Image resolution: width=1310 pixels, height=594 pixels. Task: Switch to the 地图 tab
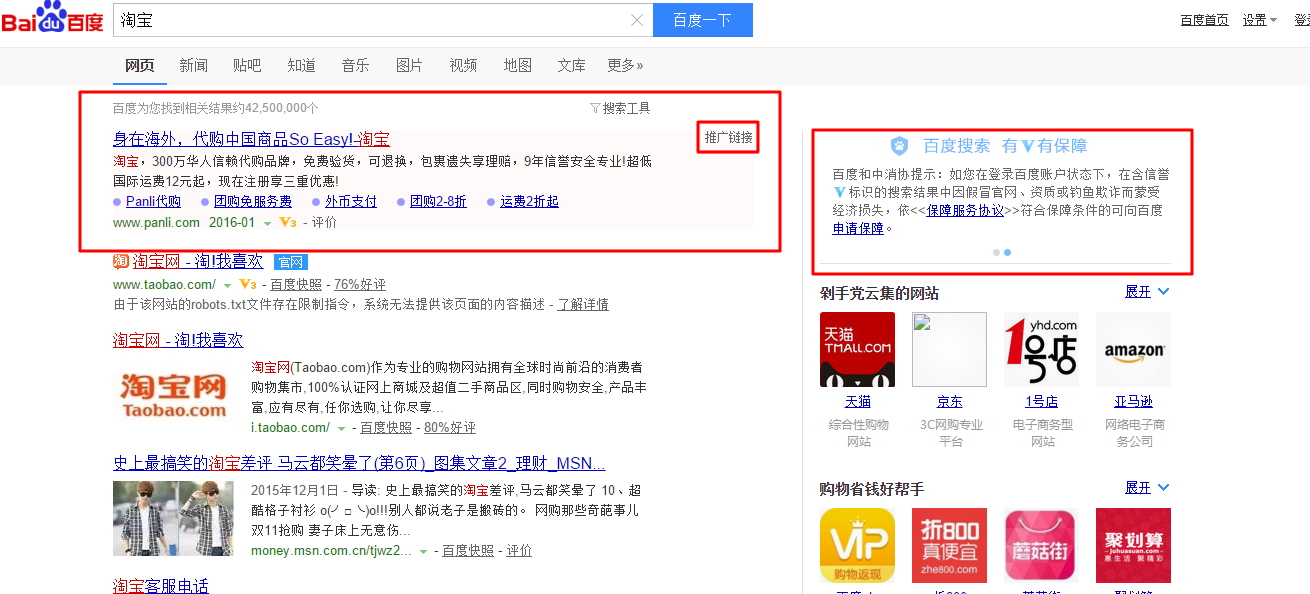[517, 65]
